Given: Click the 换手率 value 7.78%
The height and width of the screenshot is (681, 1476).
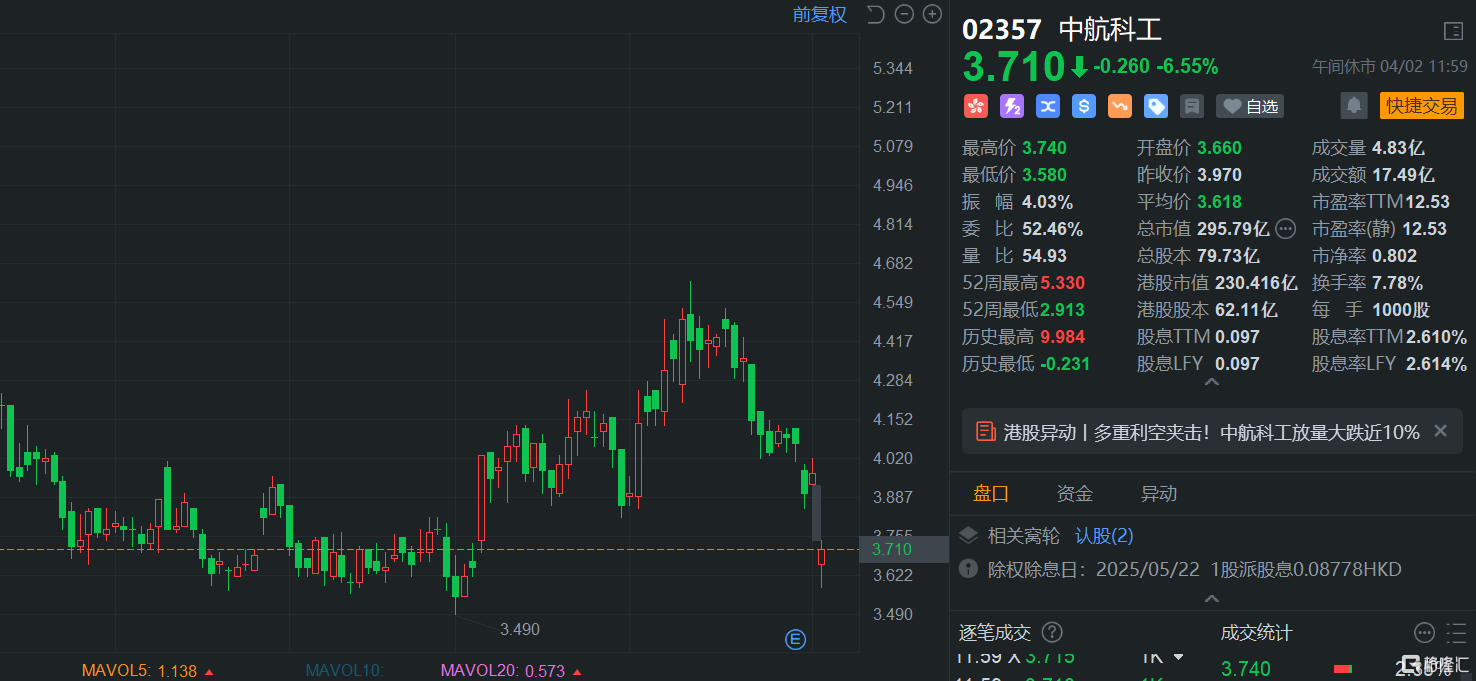Looking at the screenshot, I should coord(1398,283).
